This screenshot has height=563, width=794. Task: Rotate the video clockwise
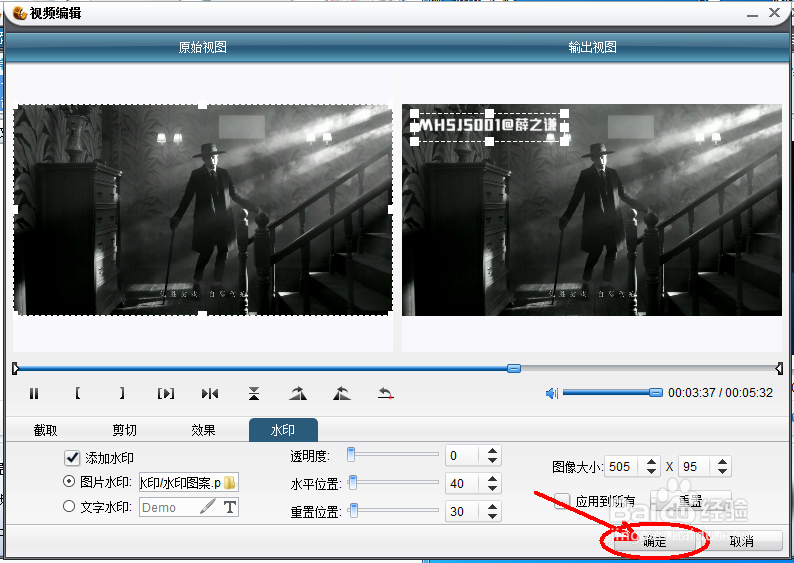298,393
